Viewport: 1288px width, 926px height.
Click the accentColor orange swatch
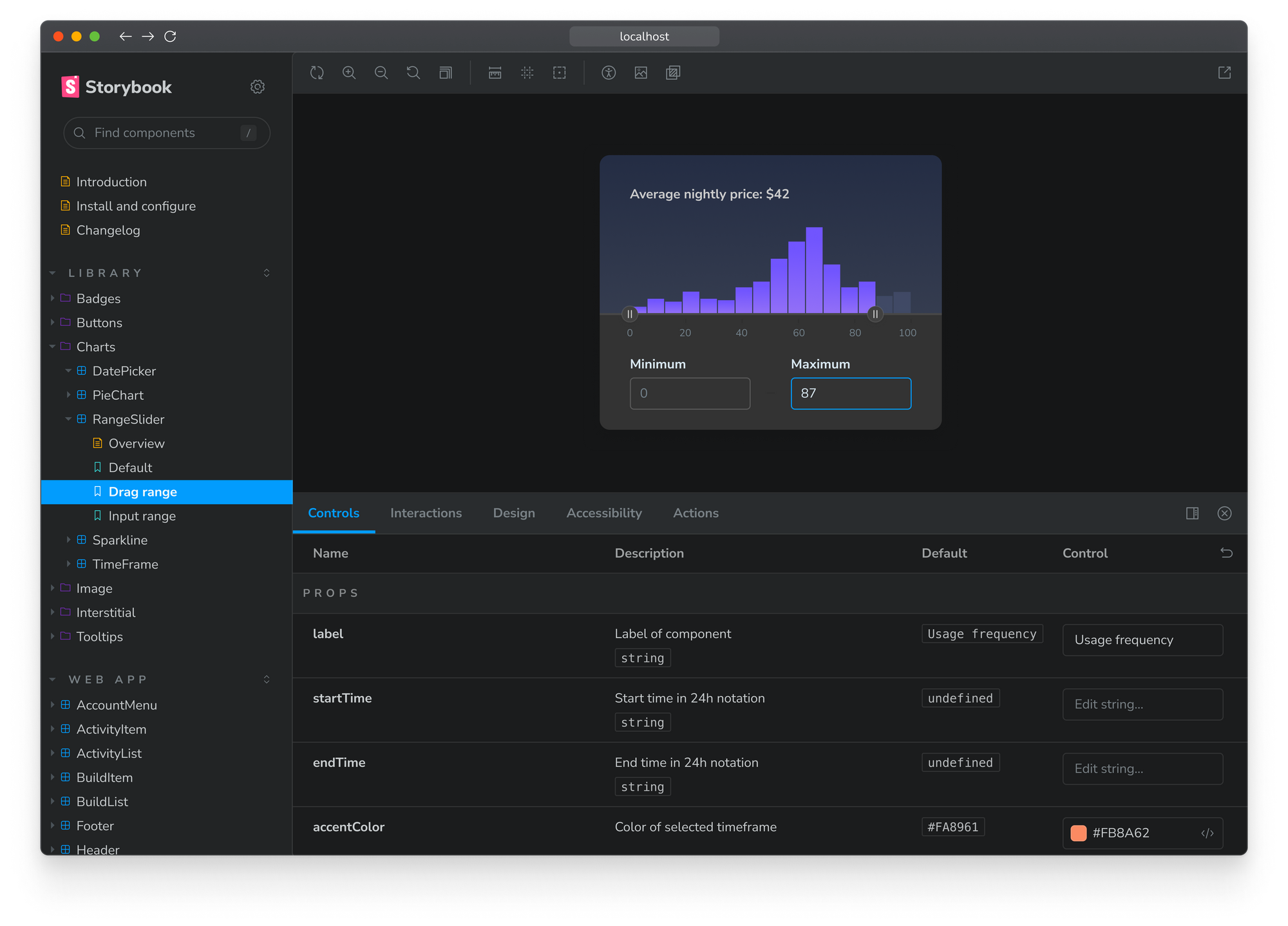pos(1079,833)
